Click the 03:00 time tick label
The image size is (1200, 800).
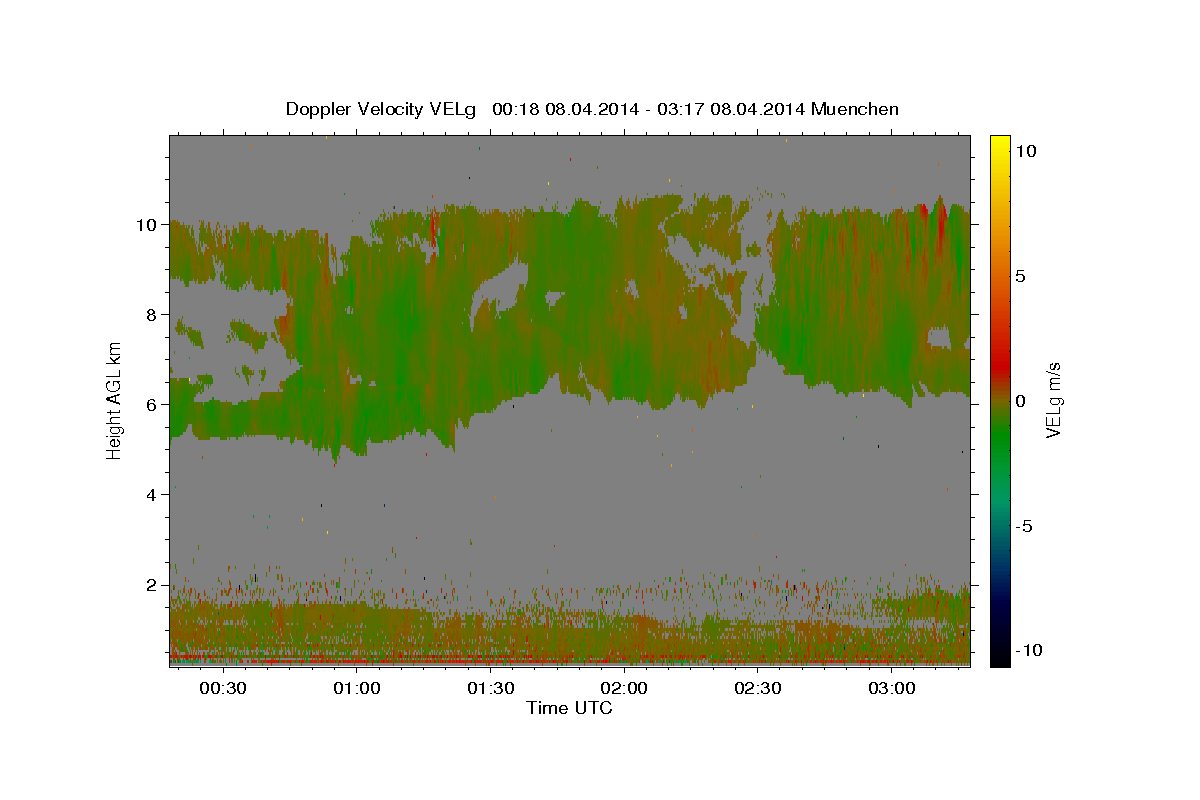(x=892, y=689)
